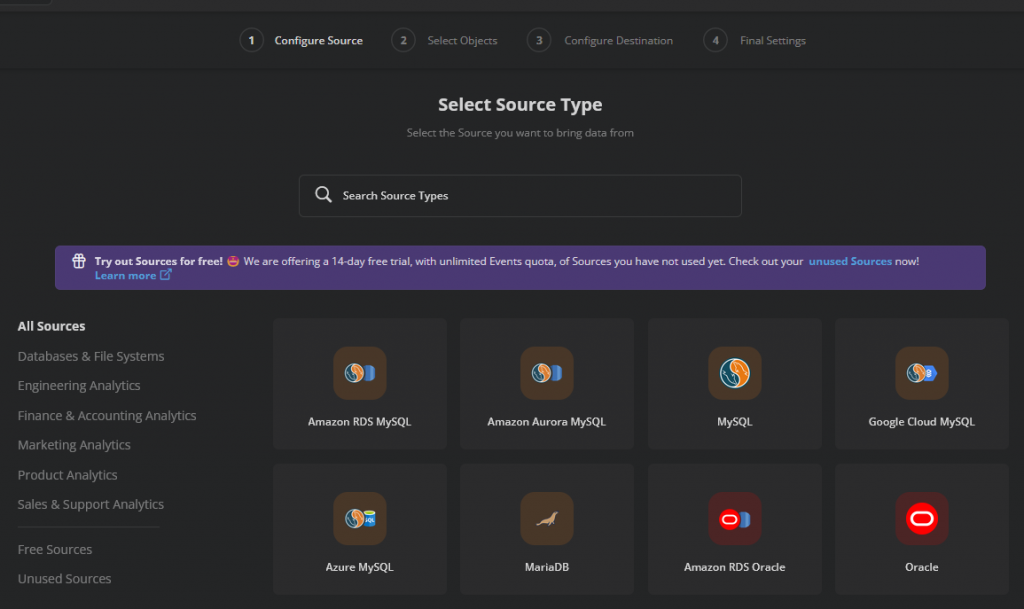This screenshot has width=1024, height=609.
Task: Click the Azure MySQL card label
Action: (360, 567)
